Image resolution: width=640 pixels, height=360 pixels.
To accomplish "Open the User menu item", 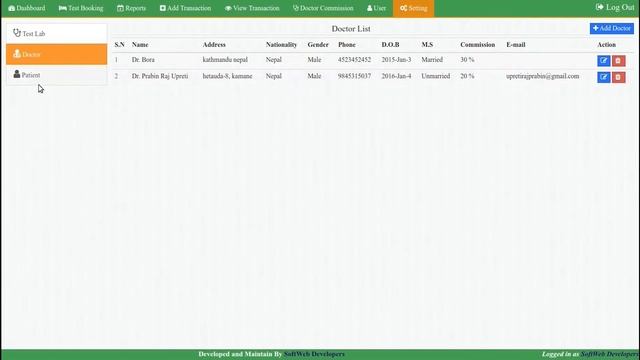I will coord(376,8).
